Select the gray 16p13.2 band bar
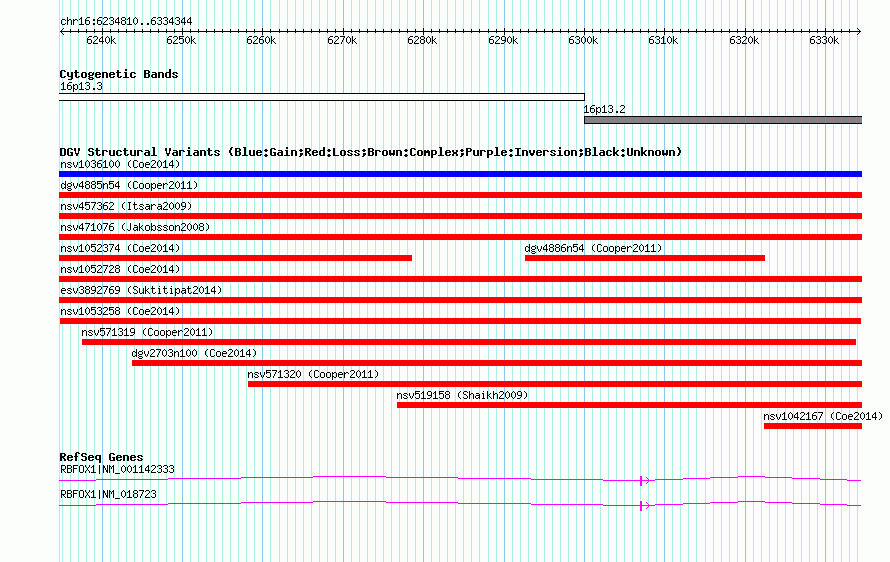This screenshot has width=890, height=562. tap(723, 120)
